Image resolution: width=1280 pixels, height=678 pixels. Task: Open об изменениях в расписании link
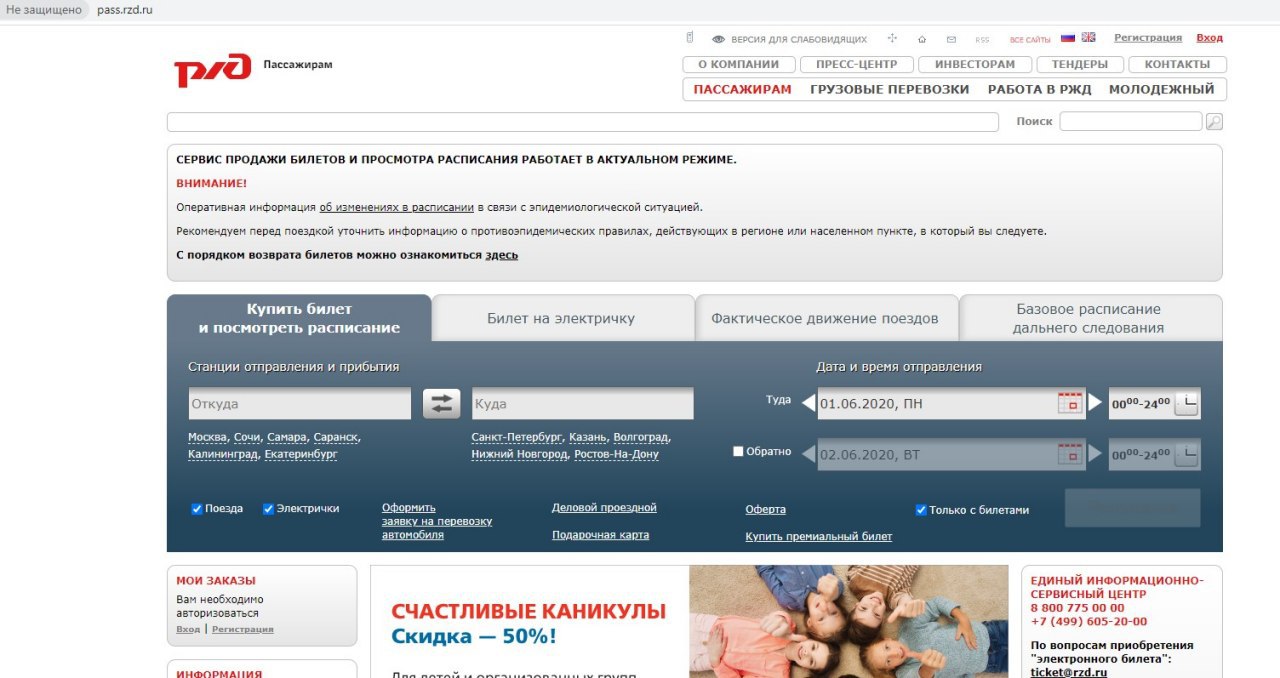pyautogui.click(x=396, y=207)
